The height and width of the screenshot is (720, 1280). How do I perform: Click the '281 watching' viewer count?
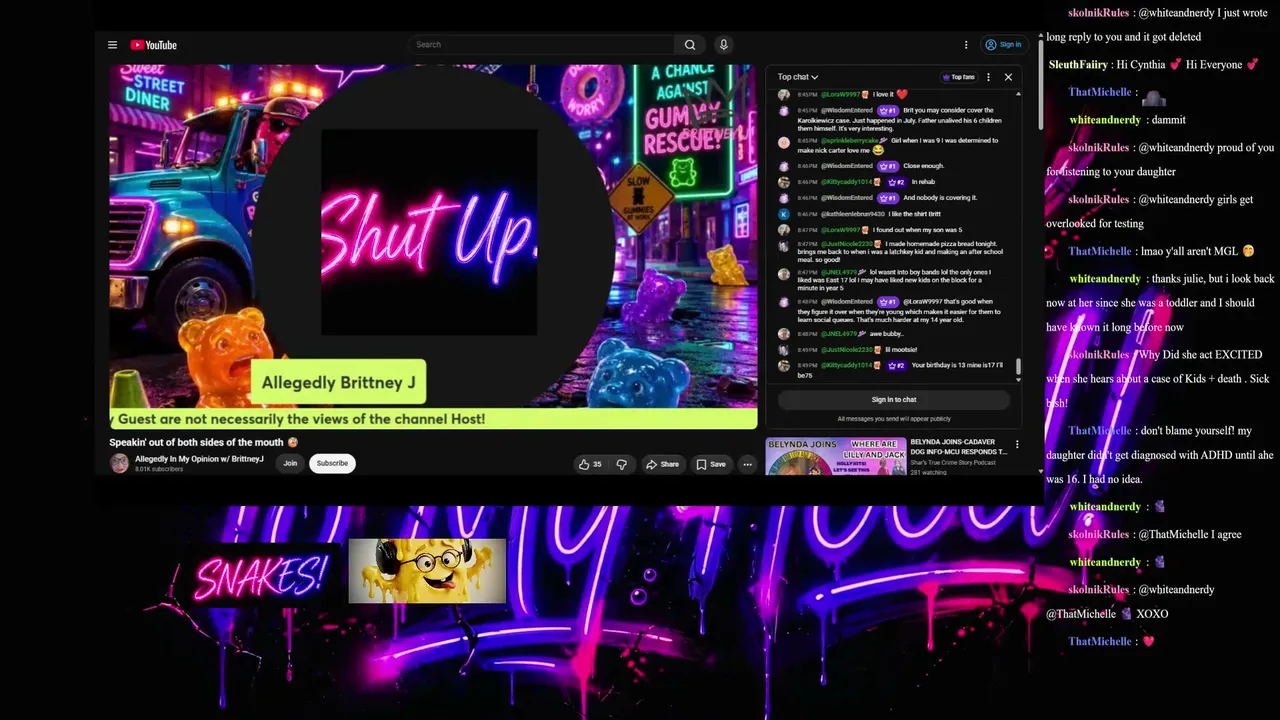[928, 472]
